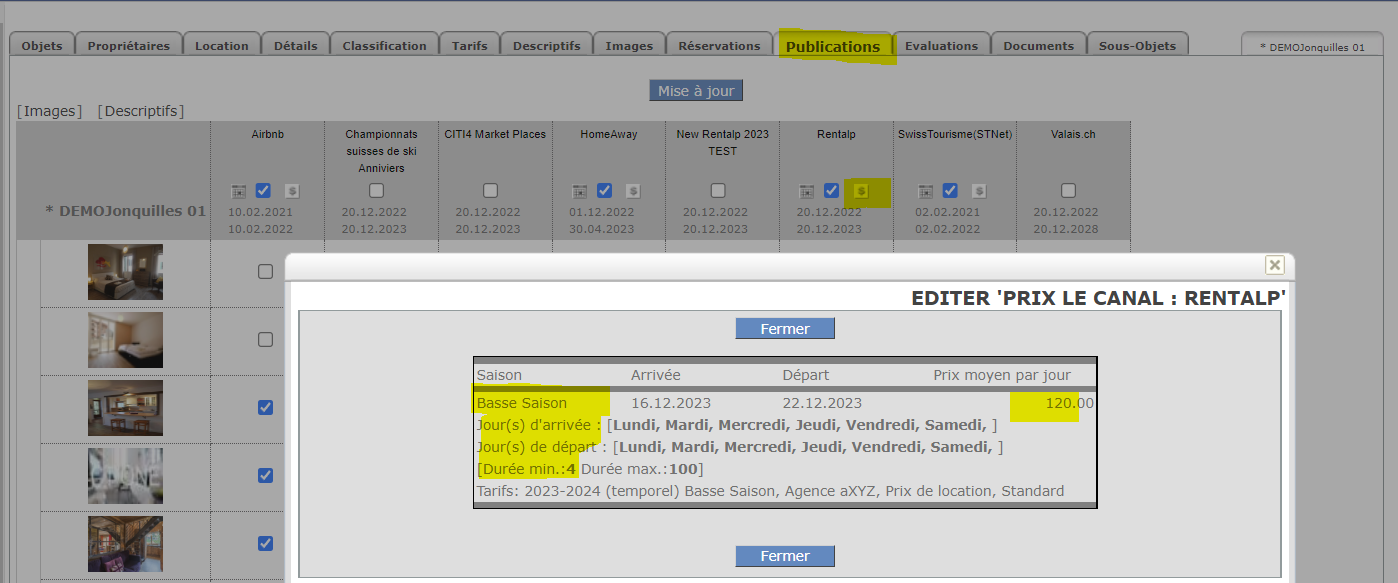Click the HomeAway dollar price icon
This screenshot has height=583, width=1398.
tap(632, 191)
